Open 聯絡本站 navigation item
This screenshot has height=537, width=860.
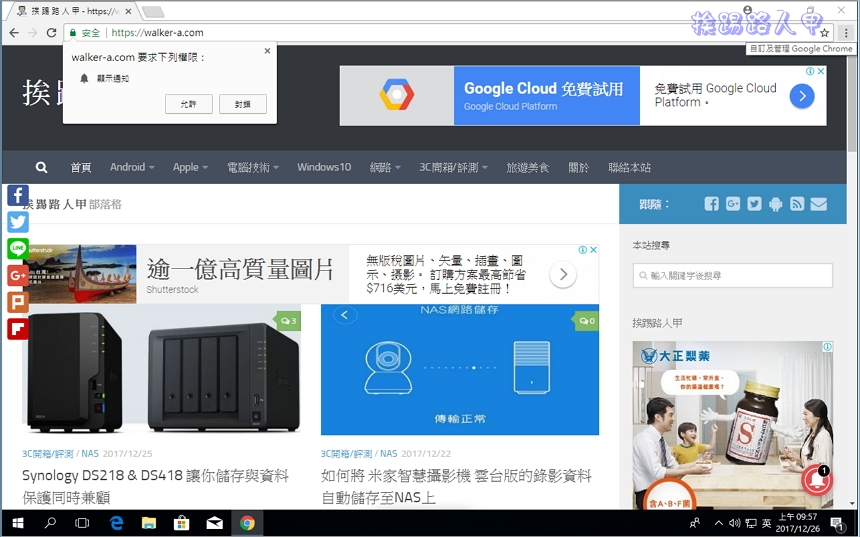630,167
